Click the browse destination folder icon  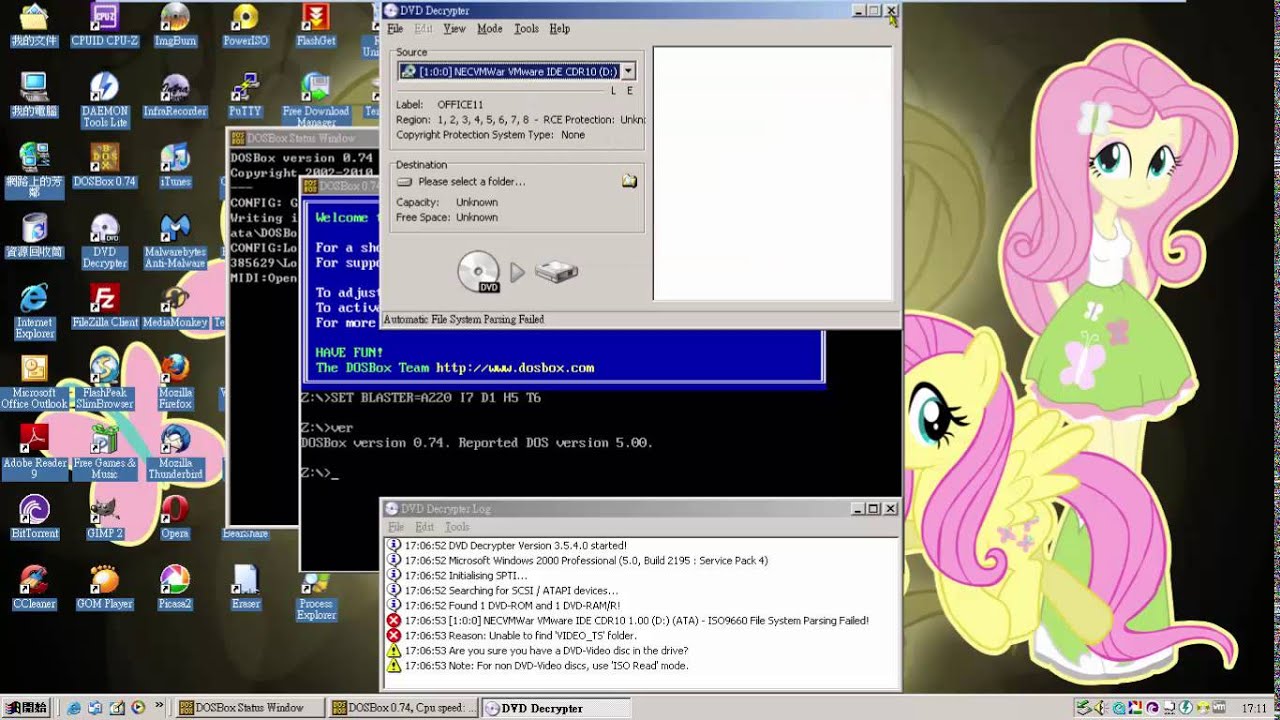629,181
